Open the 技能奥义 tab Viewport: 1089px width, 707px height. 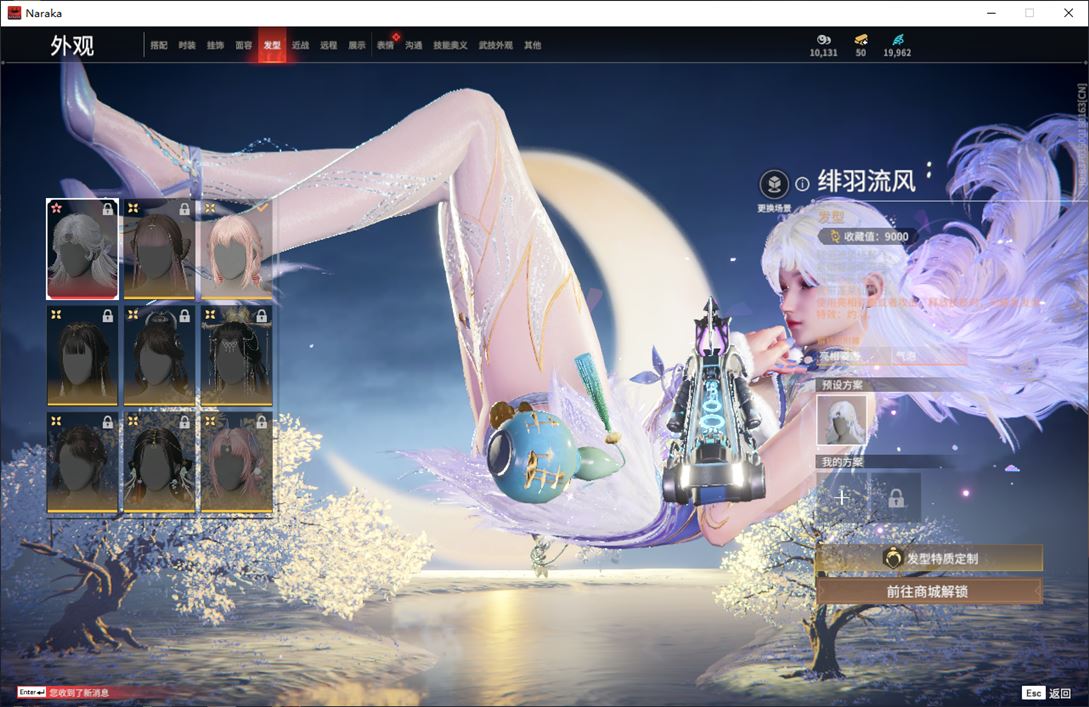click(x=450, y=45)
